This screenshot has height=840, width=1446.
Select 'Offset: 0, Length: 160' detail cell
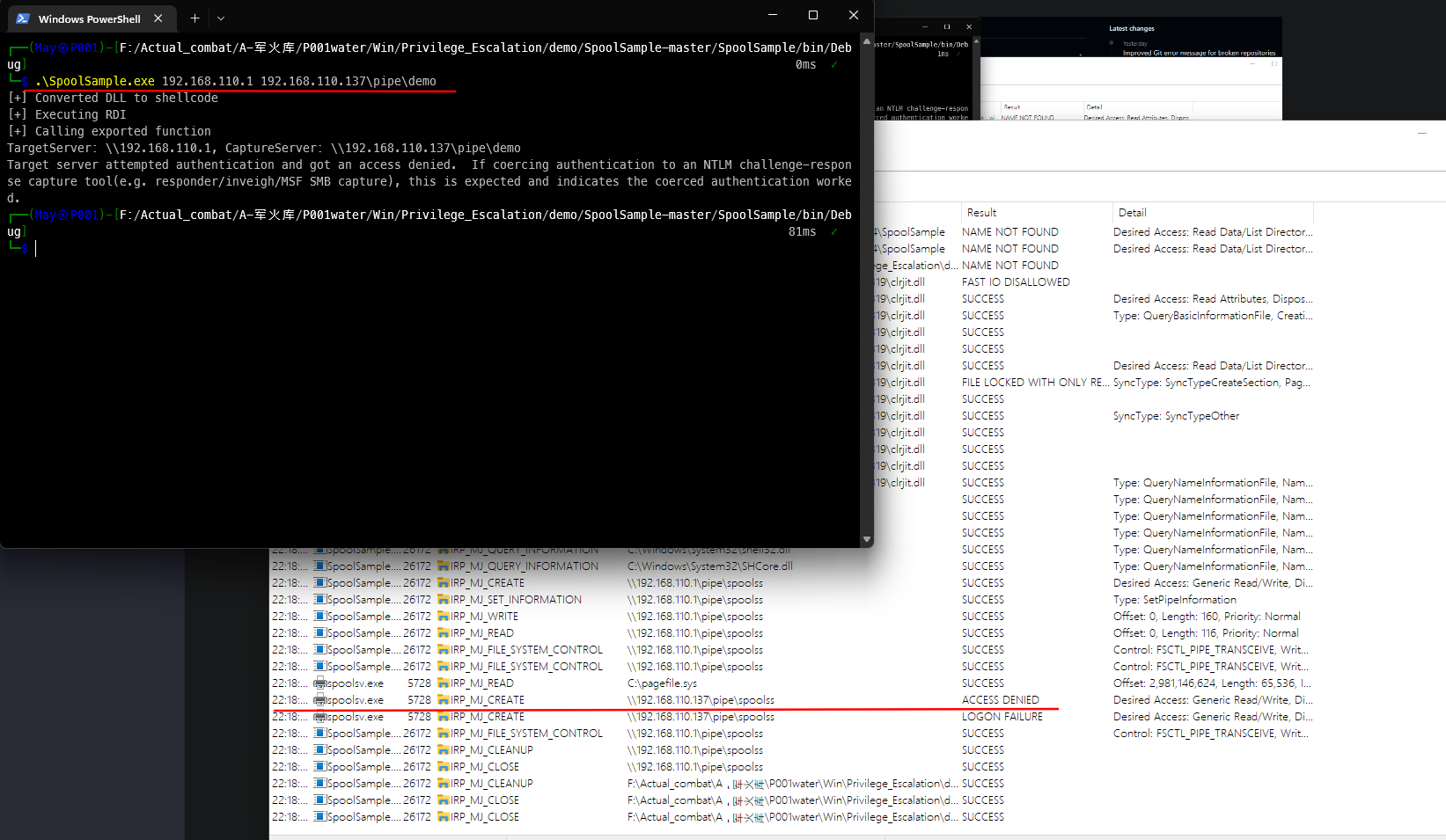pos(1207,617)
